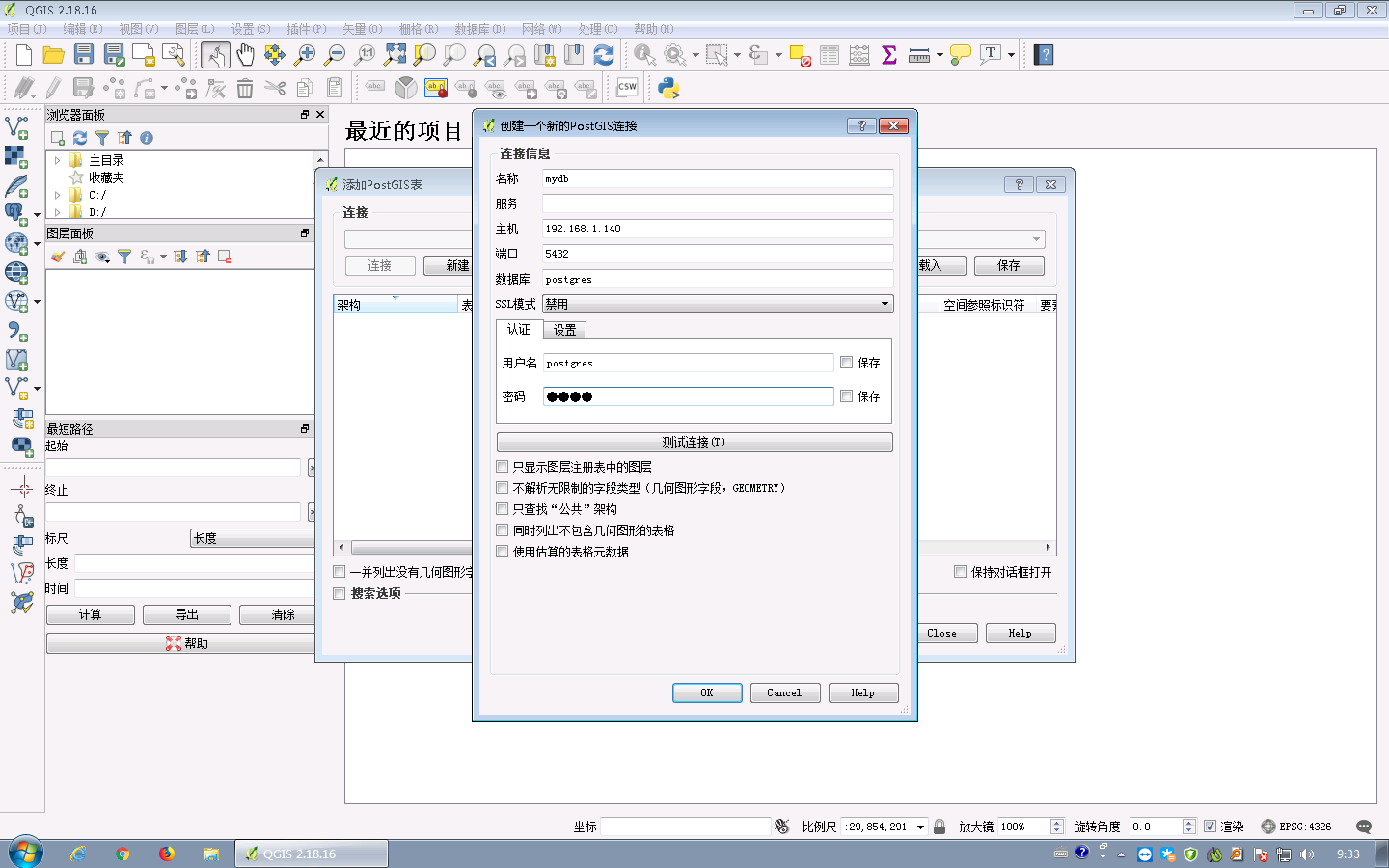Click the Cut Features scissors icon
Image resolution: width=1389 pixels, height=868 pixels.
tap(275, 89)
